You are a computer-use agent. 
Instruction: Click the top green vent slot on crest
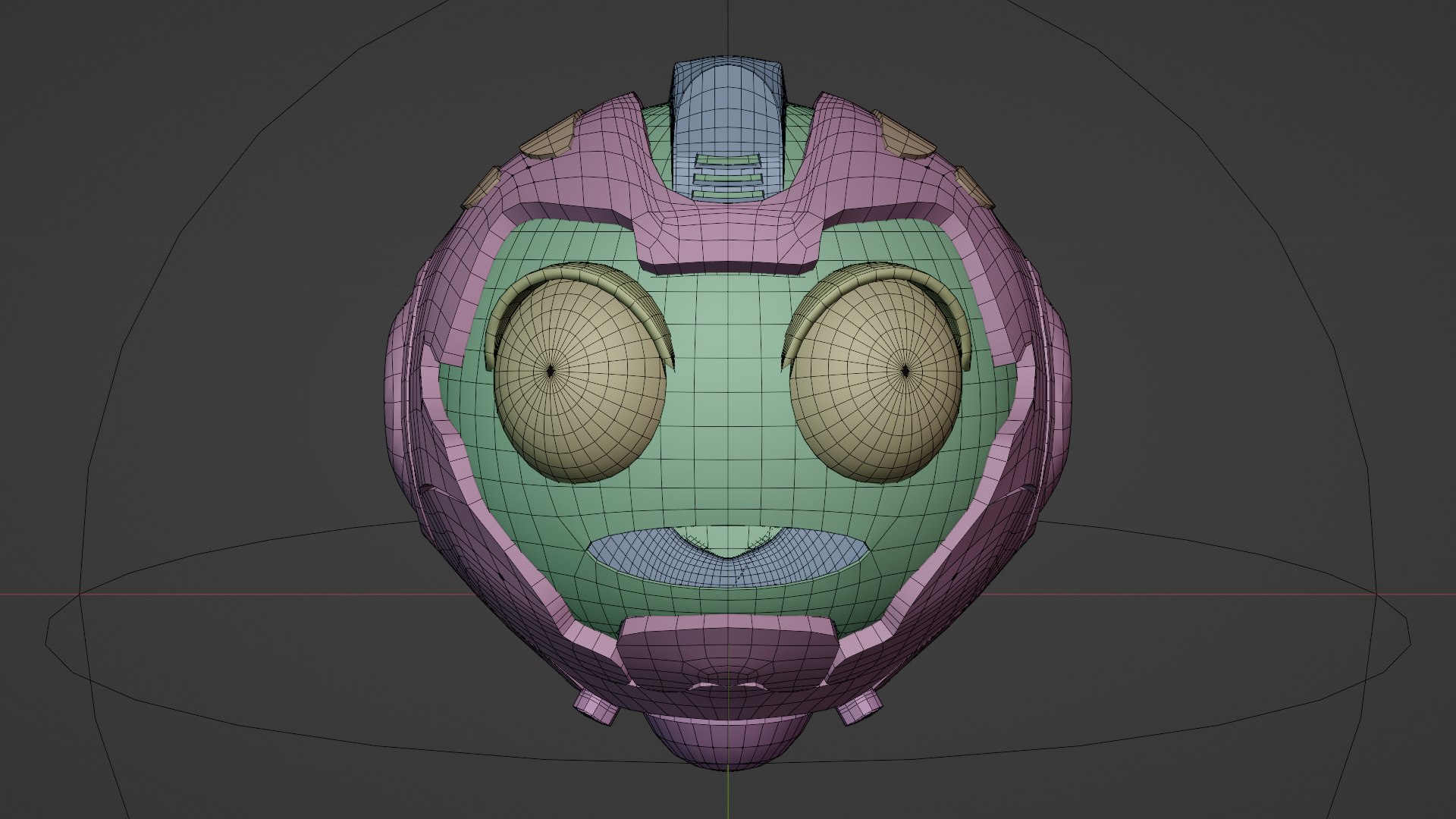(728, 160)
